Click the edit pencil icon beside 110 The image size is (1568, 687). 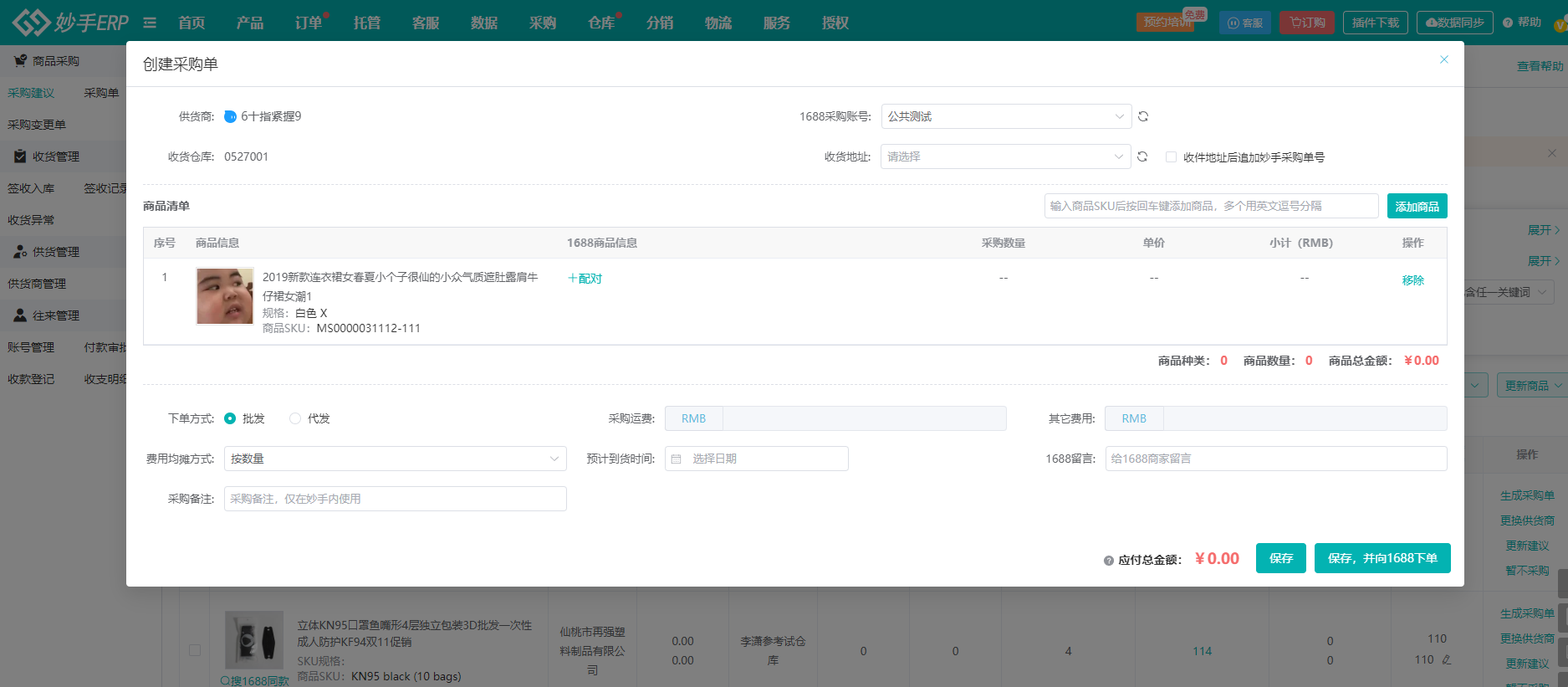click(1447, 659)
